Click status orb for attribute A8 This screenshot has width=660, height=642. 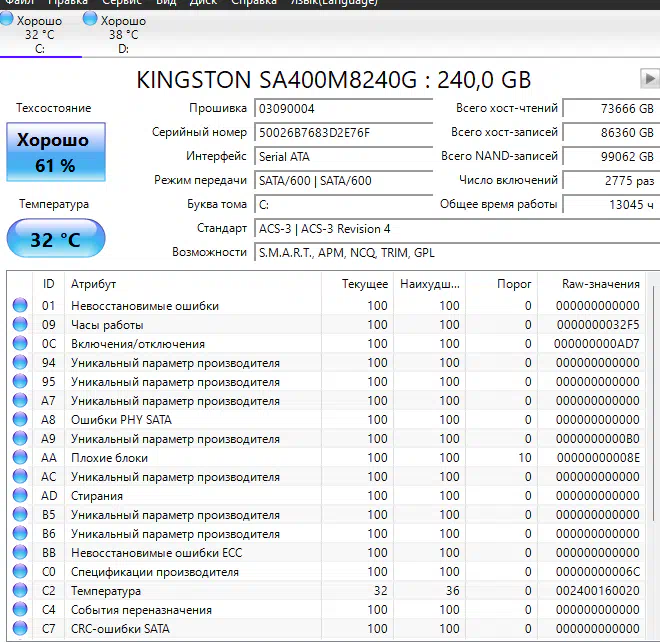[20, 419]
